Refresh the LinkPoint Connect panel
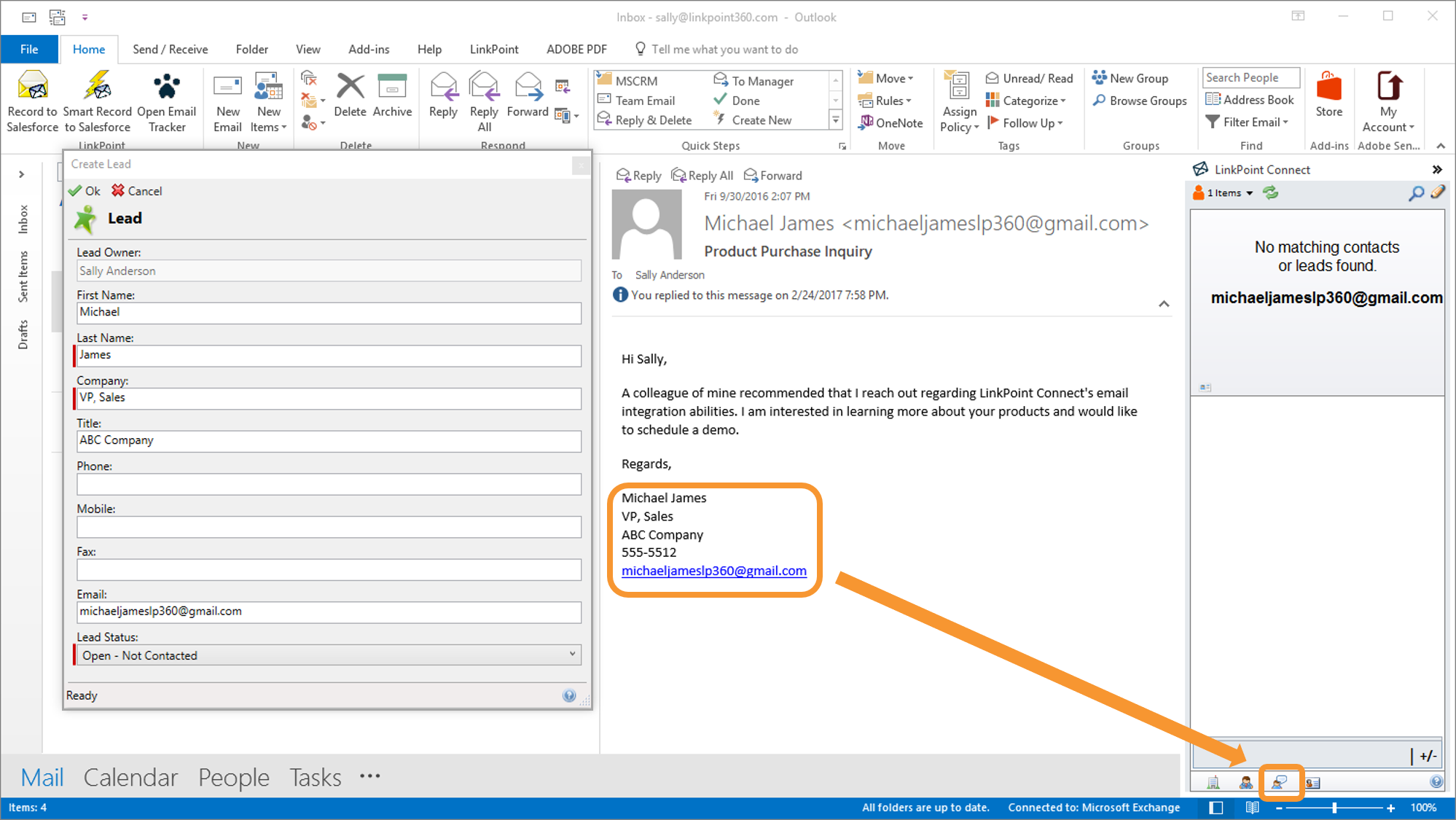The width and height of the screenshot is (1456, 820). point(1270,193)
